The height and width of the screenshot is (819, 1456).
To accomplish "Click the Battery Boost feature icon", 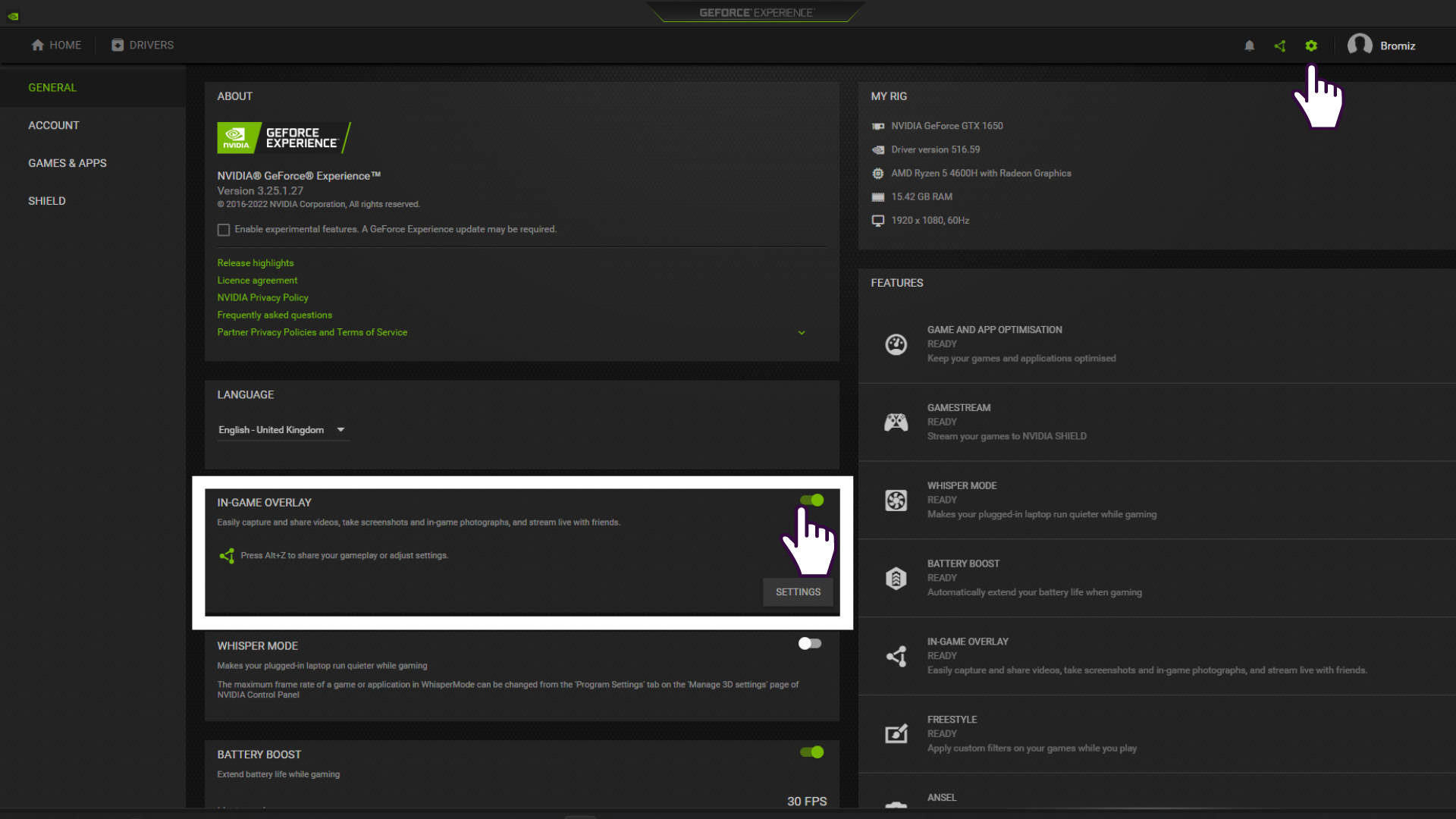I will tap(896, 579).
